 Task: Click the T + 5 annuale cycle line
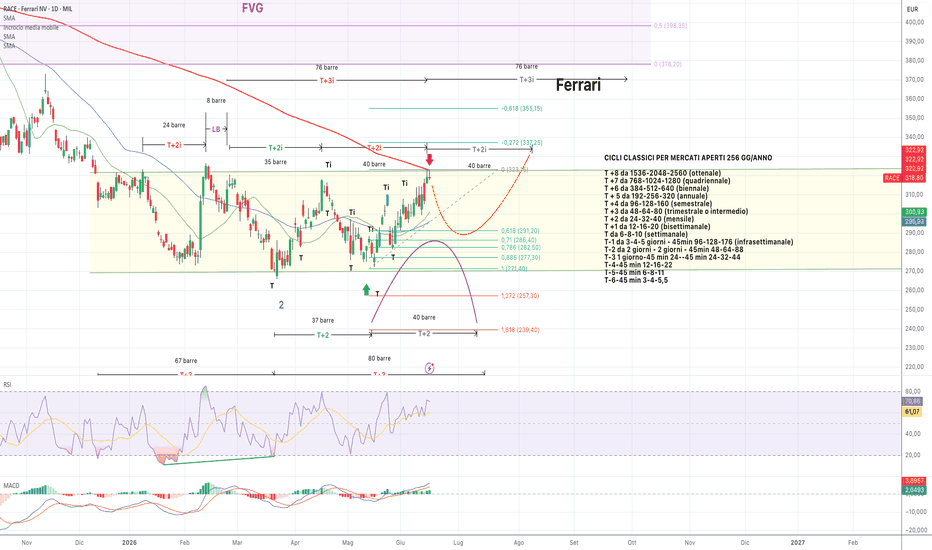(x=656, y=196)
